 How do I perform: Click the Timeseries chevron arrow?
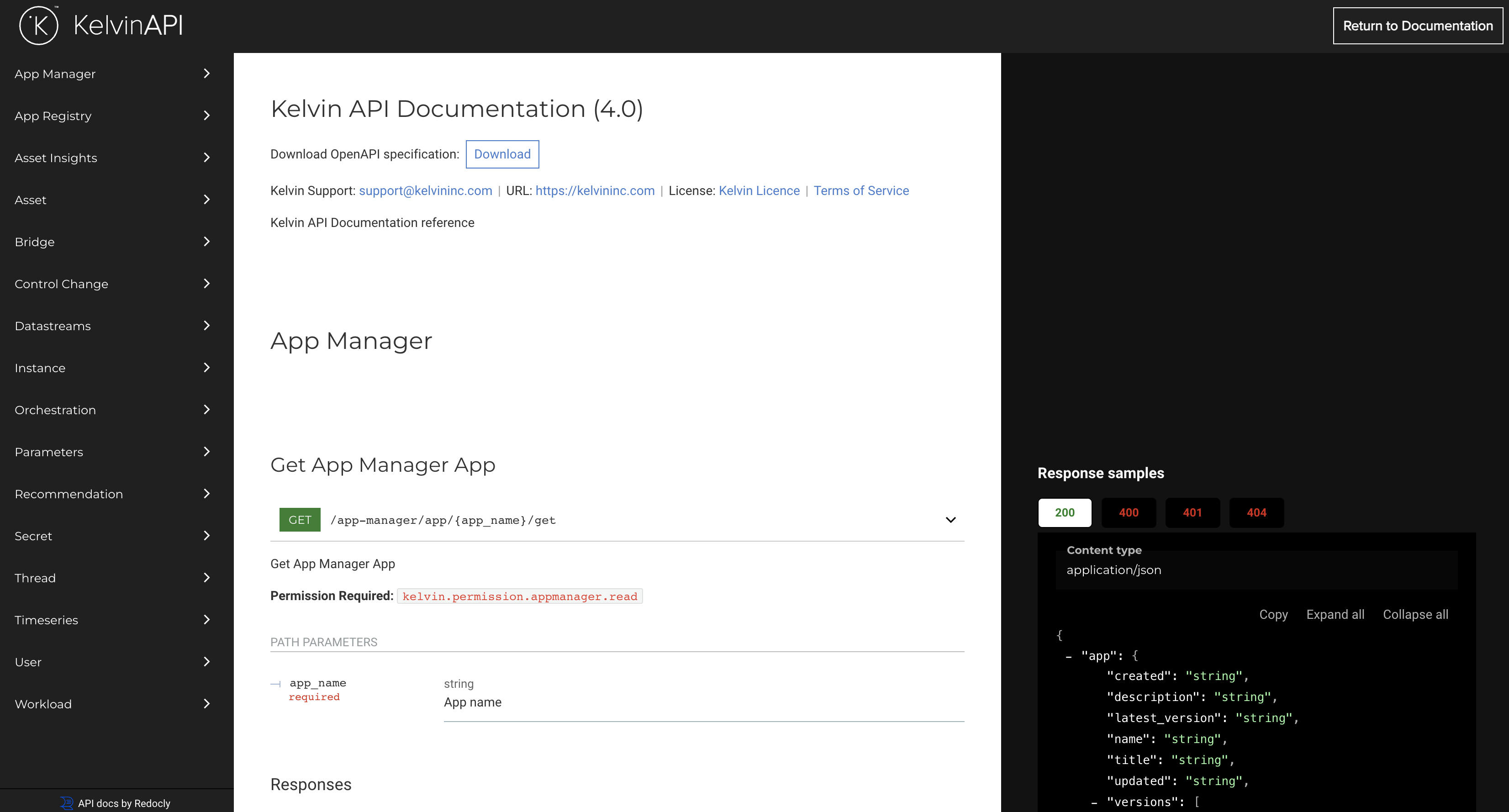(x=206, y=619)
